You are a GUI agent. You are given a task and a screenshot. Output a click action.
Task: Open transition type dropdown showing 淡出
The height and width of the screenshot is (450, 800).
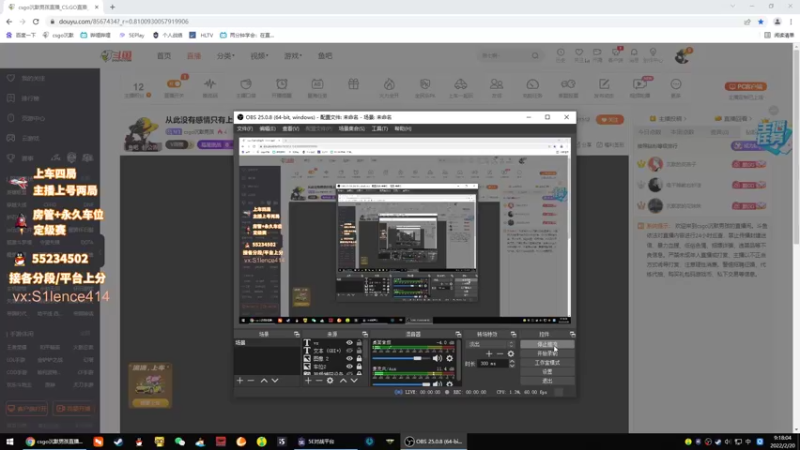pyautogui.click(x=490, y=344)
